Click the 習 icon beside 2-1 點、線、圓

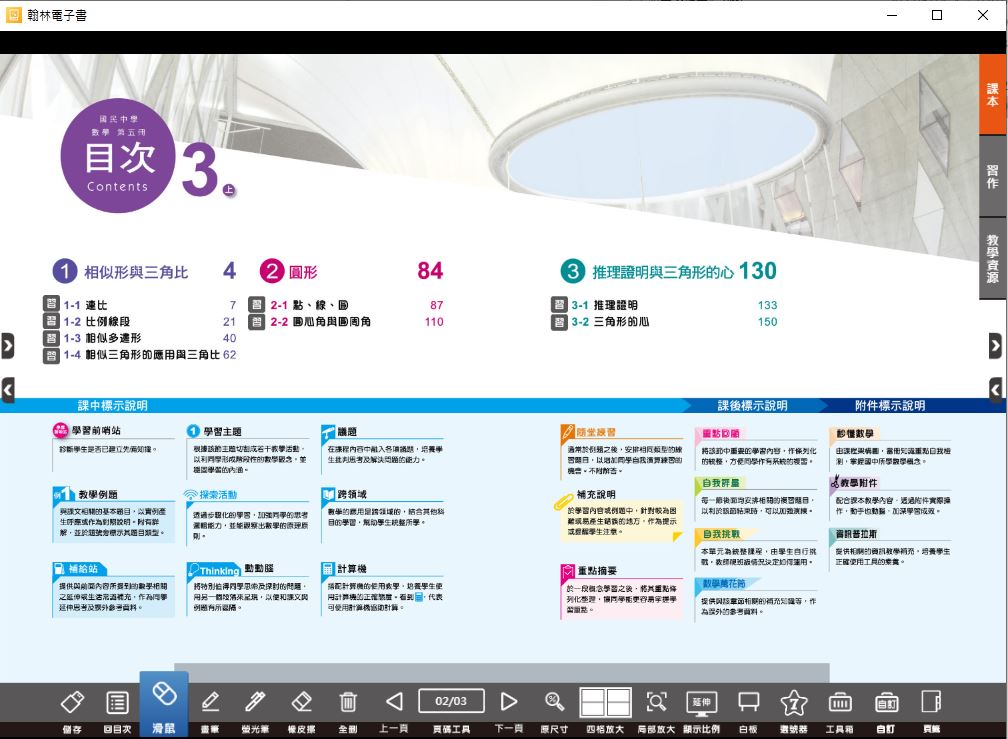[x=256, y=305]
